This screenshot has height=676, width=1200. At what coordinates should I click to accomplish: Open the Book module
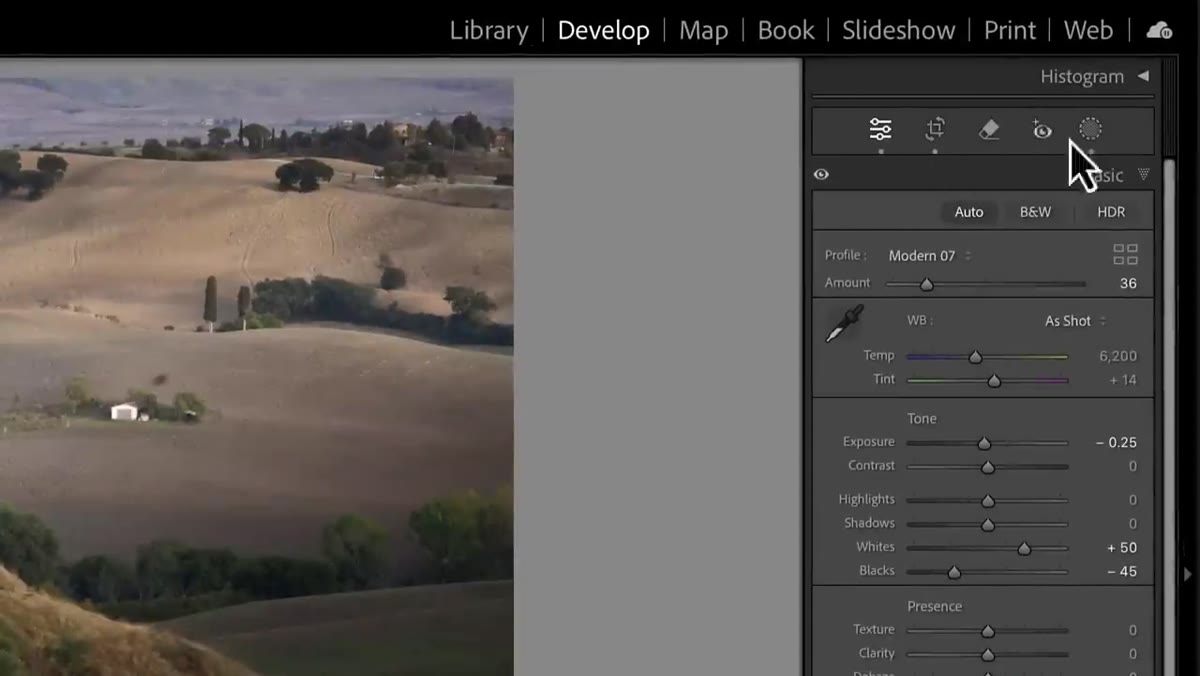[x=786, y=30]
